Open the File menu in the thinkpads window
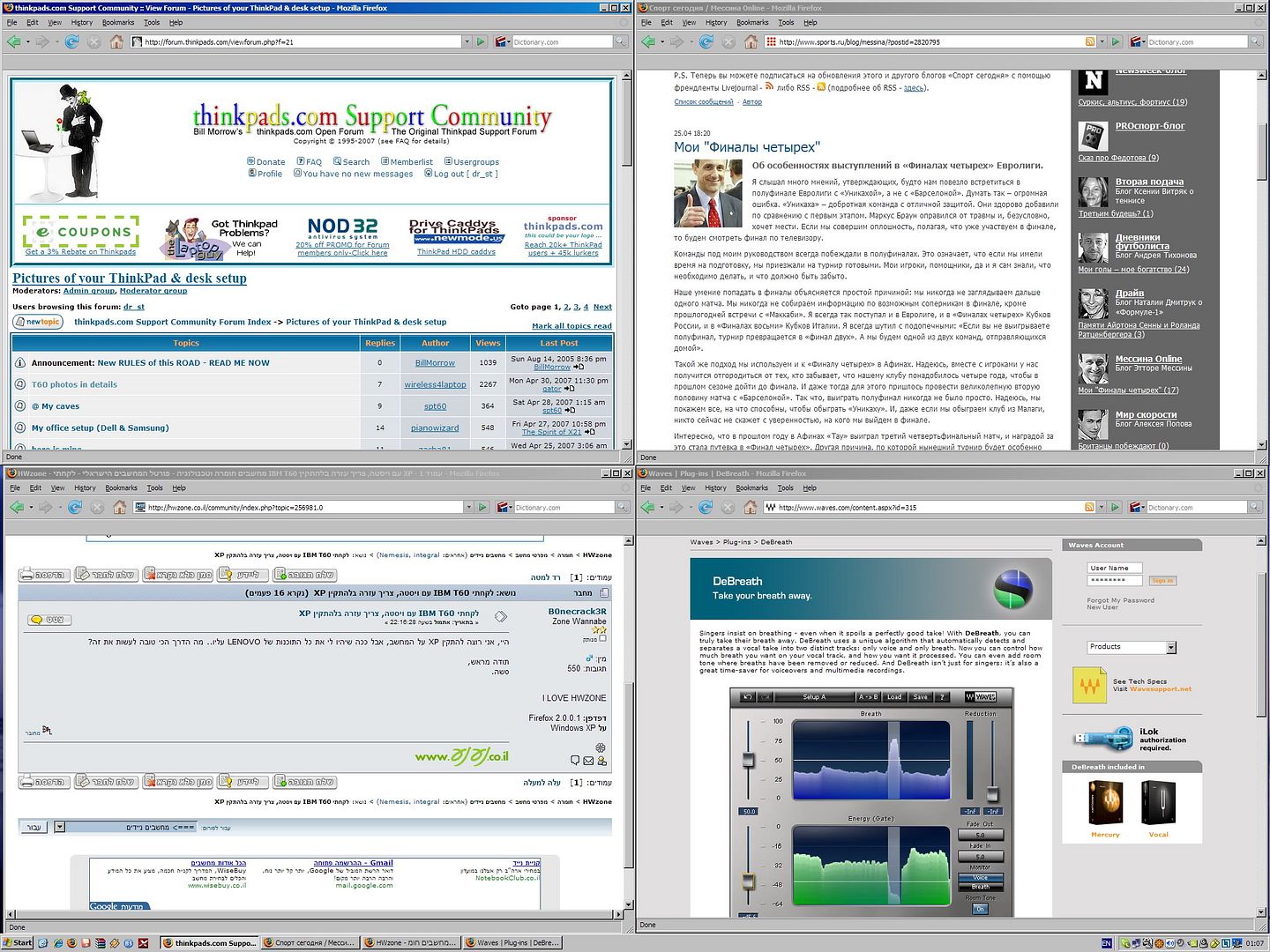The height and width of the screenshot is (952, 1270). (12, 22)
